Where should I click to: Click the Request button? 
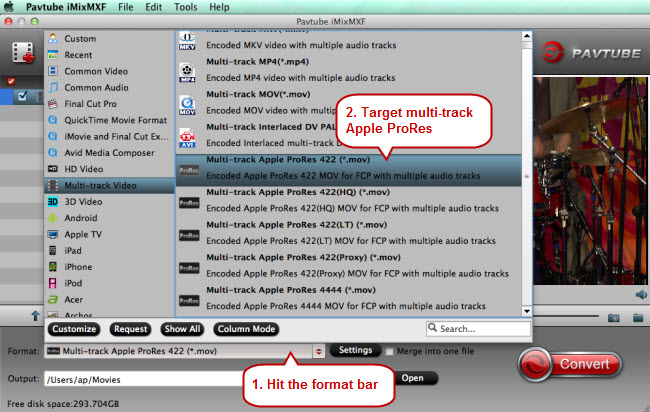[131, 329]
